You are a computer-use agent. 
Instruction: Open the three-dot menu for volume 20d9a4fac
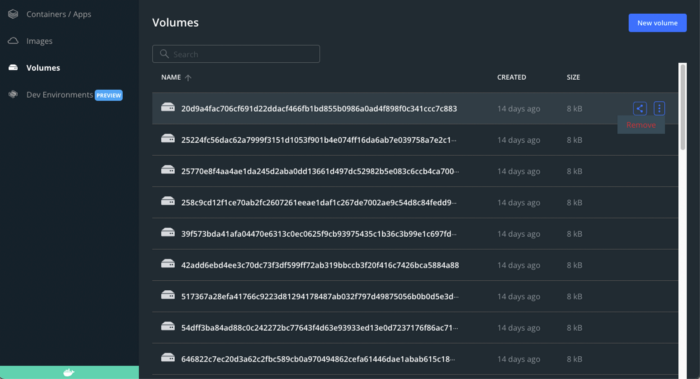click(x=659, y=108)
